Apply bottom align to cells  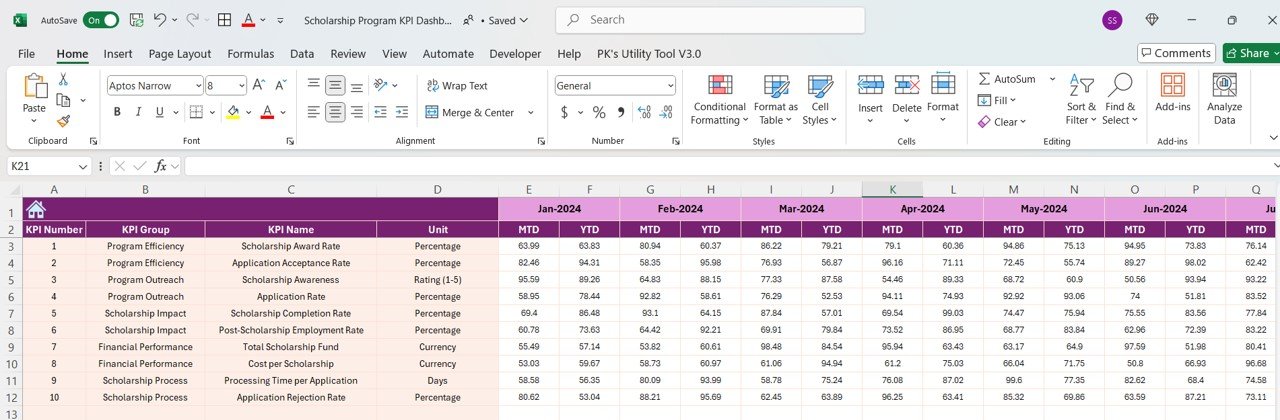tap(358, 85)
